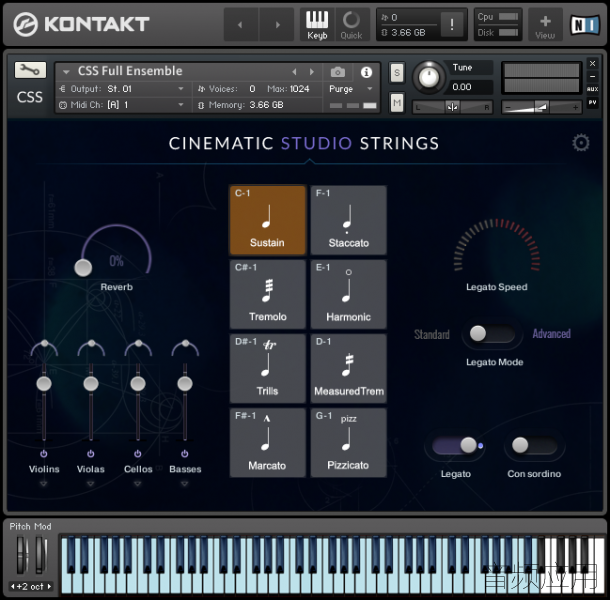The width and height of the screenshot is (610, 600).
Task: Click the Legato Speed dial
Action: (x=497, y=247)
